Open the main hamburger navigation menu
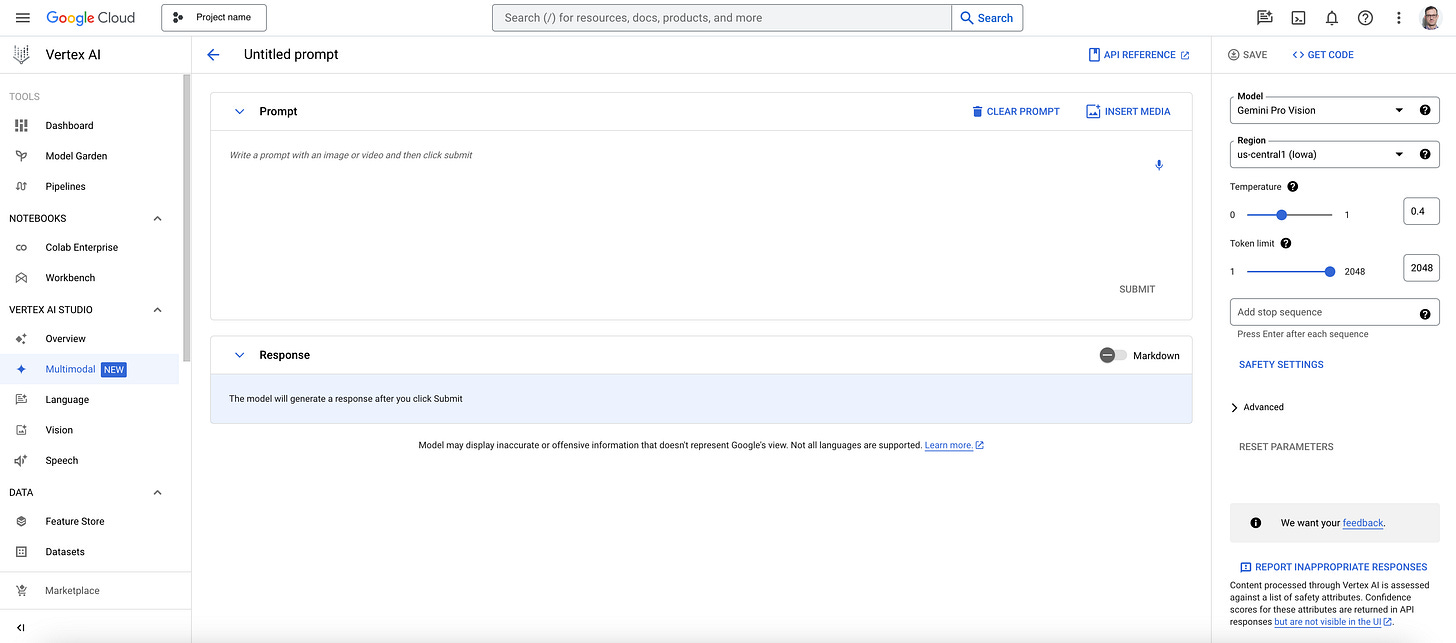This screenshot has height=643, width=1456. (x=23, y=18)
